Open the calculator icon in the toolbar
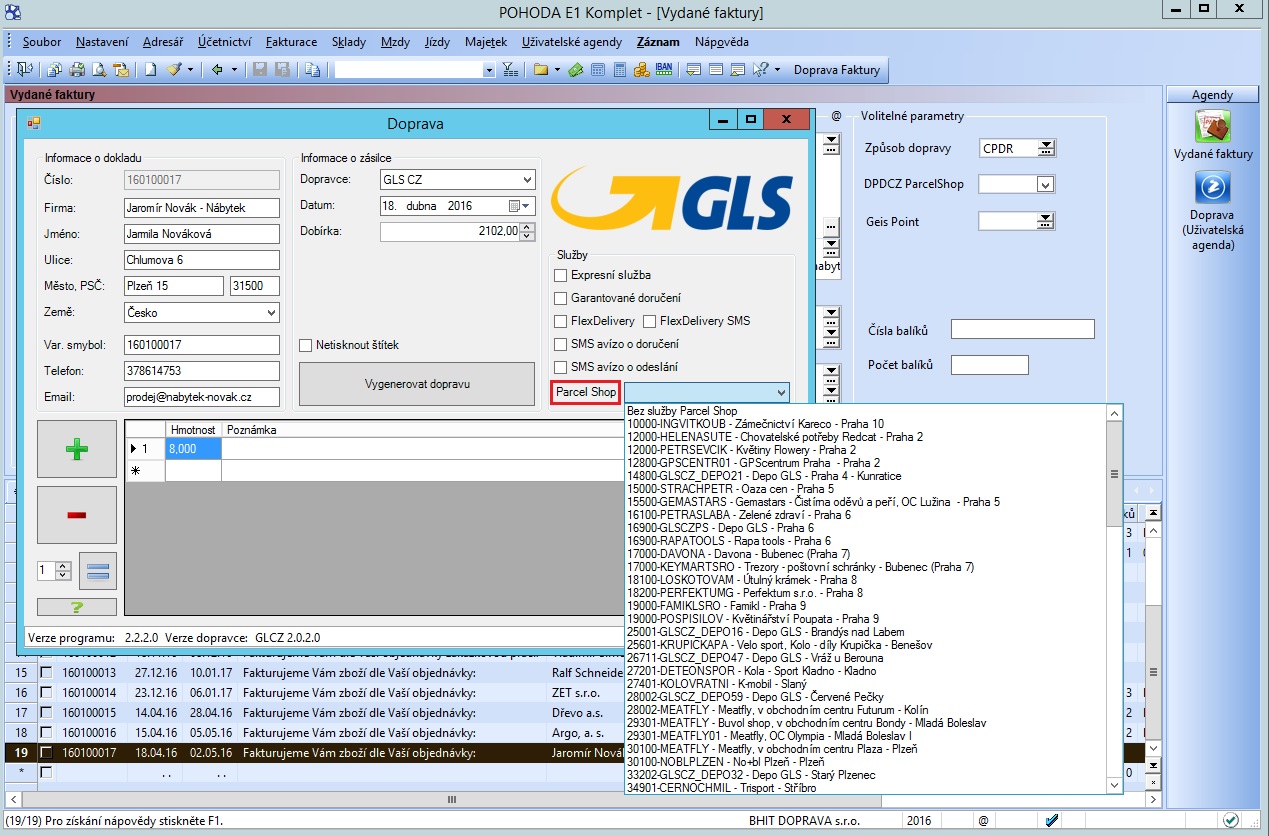1269x836 pixels. [x=620, y=70]
